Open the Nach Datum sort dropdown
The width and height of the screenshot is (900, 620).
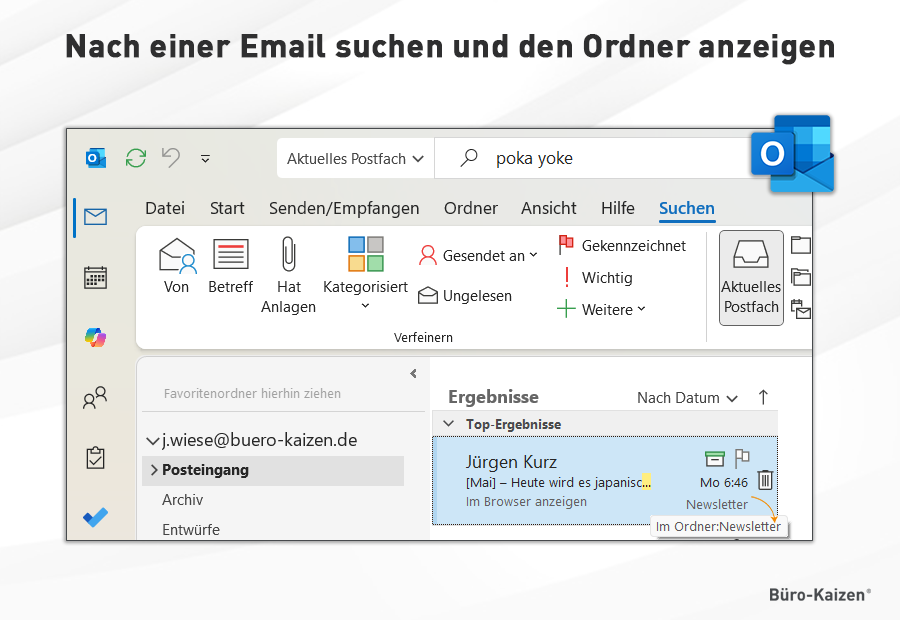(x=687, y=398)
